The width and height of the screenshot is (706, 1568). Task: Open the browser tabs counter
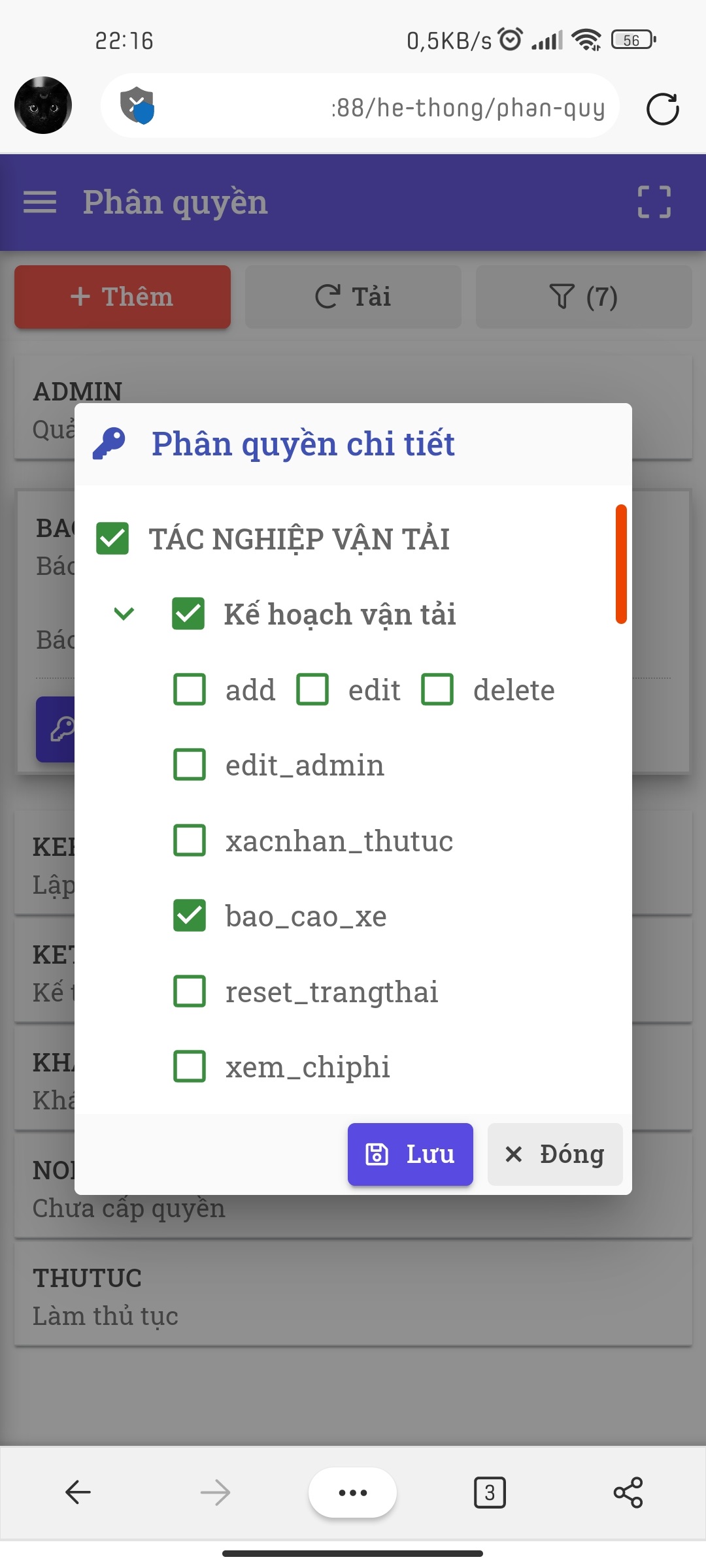(x=490, y=1492)
